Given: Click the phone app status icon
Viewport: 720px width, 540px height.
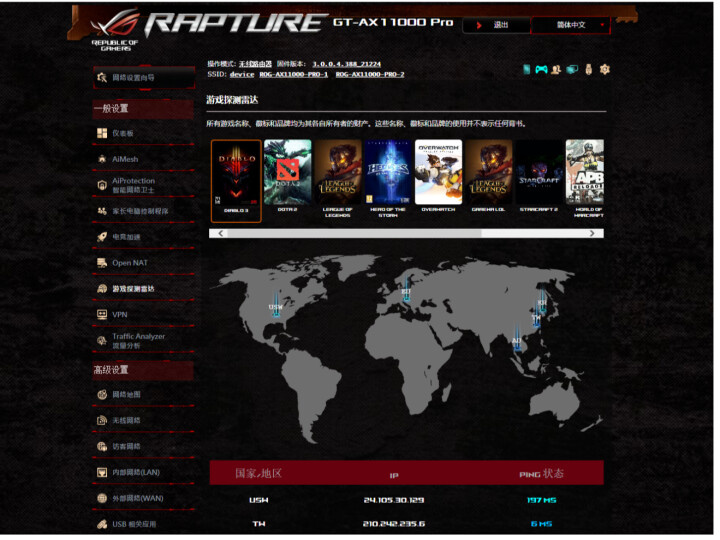Looking at the screenshot, I should point(527,69).
